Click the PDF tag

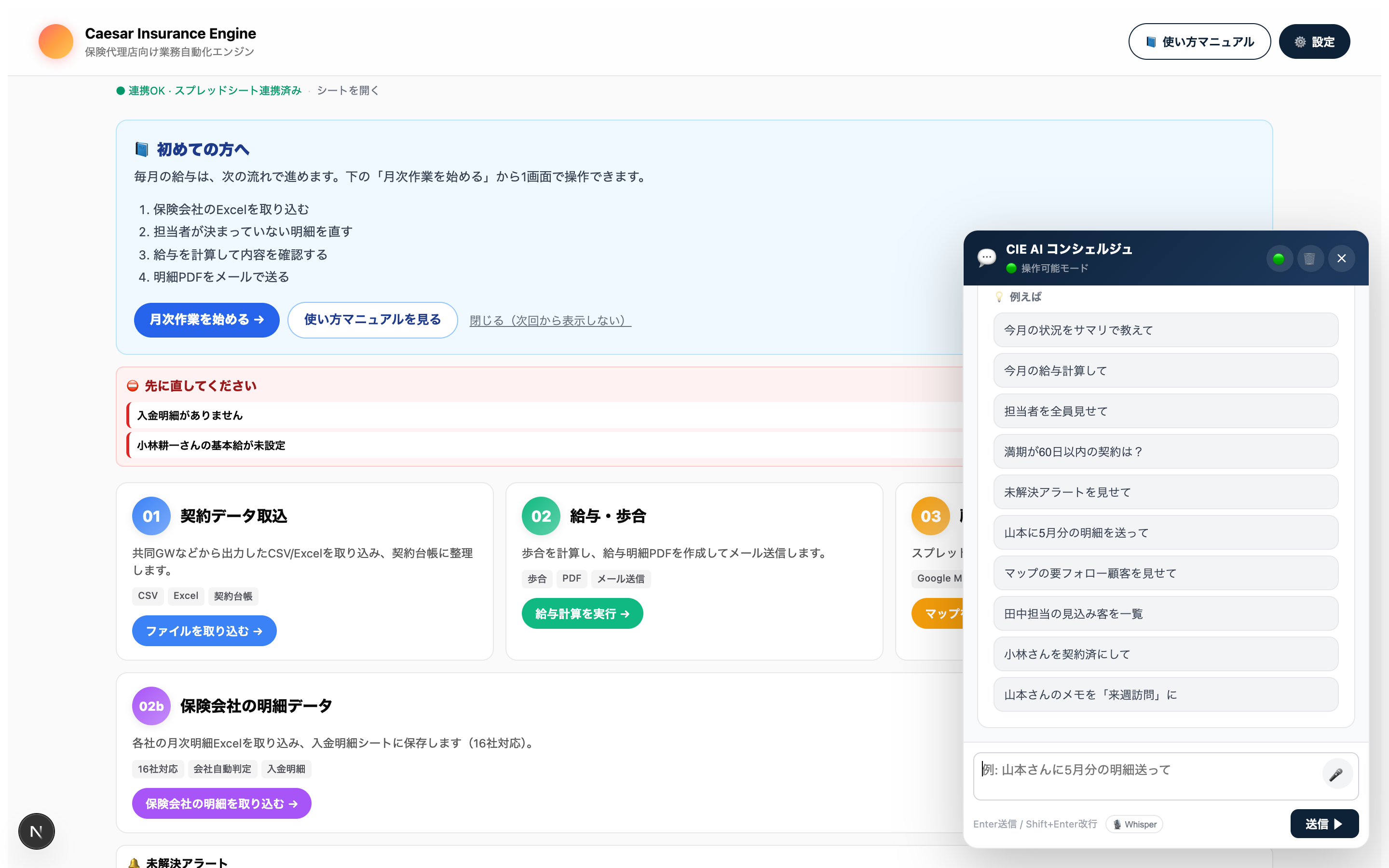(572, 579)
